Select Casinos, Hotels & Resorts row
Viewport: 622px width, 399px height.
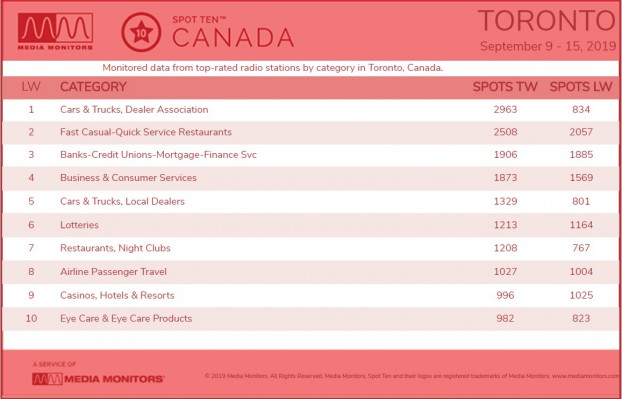click(x=311, y=295)
